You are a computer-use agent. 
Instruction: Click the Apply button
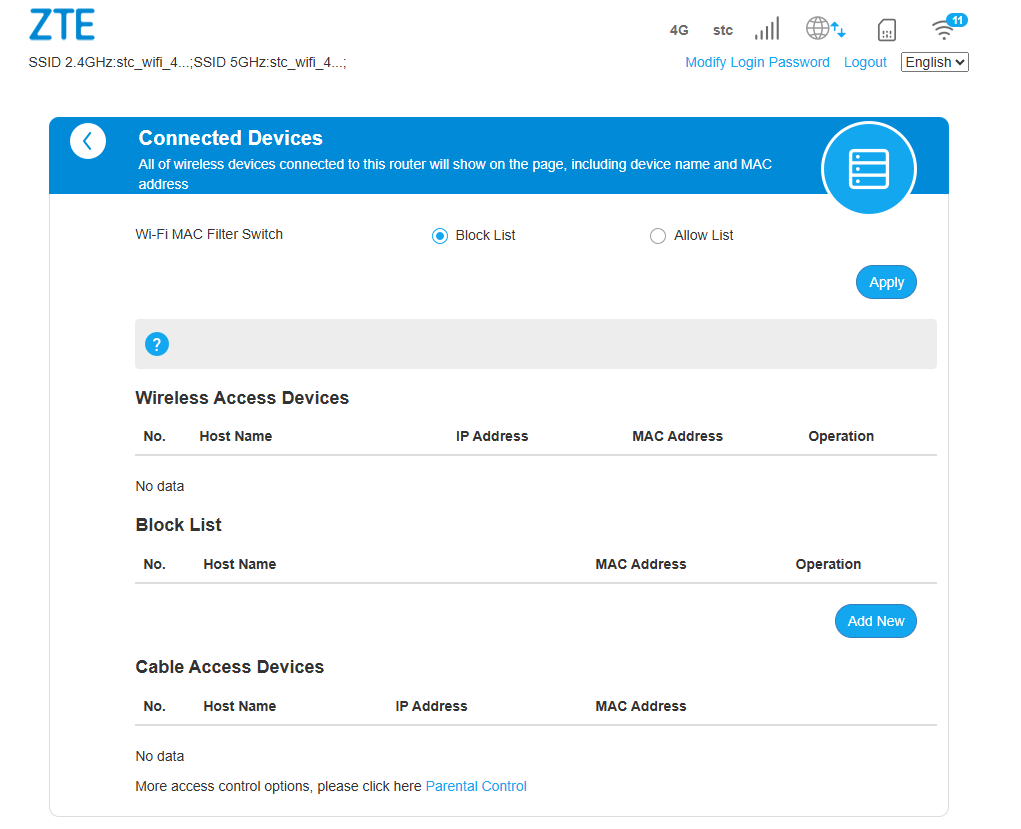pyautogui.click(x=886, y=282)
